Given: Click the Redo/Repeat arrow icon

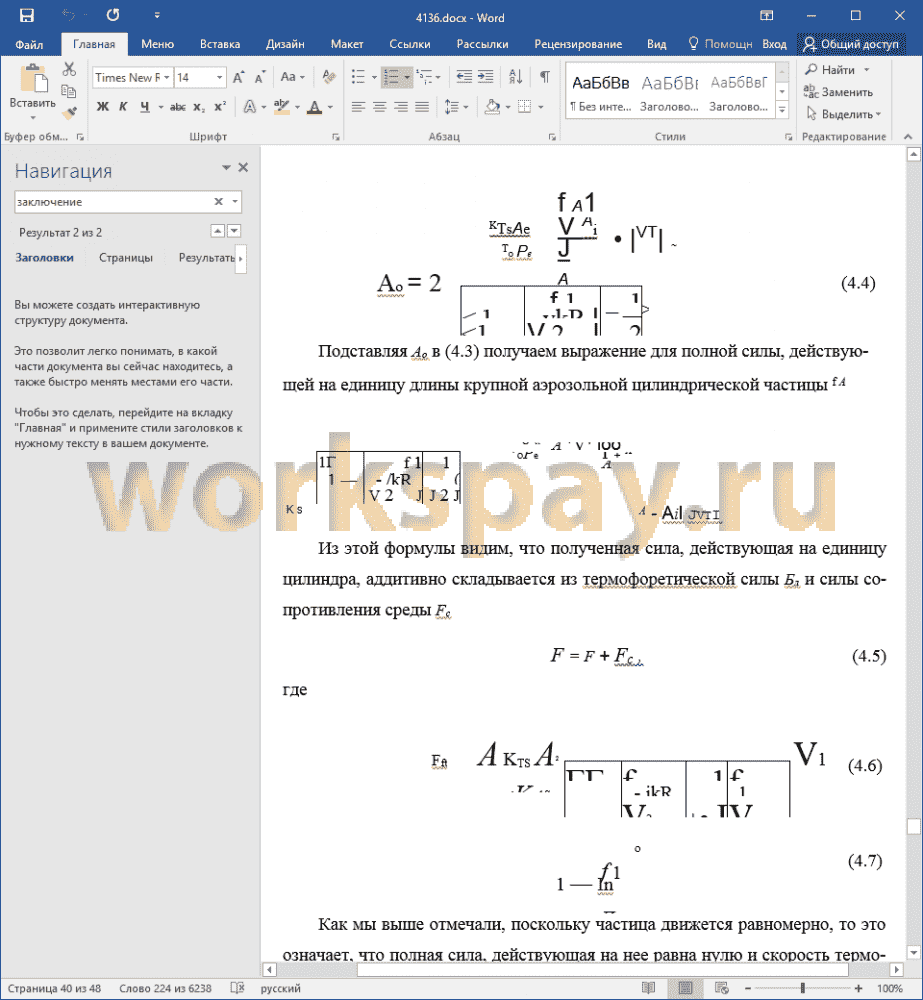Looking at the screenshot, I should click(x=113, y=15).
